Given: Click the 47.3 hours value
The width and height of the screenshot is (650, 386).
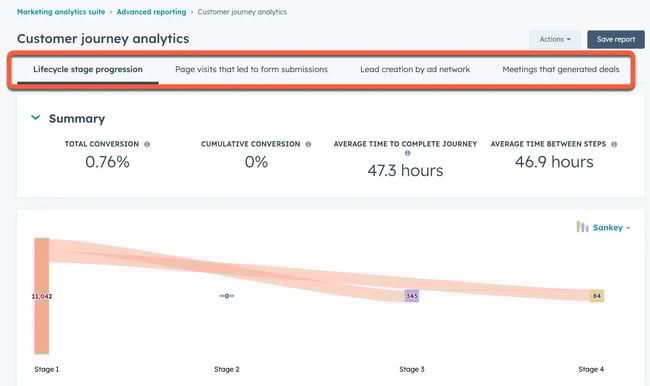Looking at the screenshot, I should 405,170.
